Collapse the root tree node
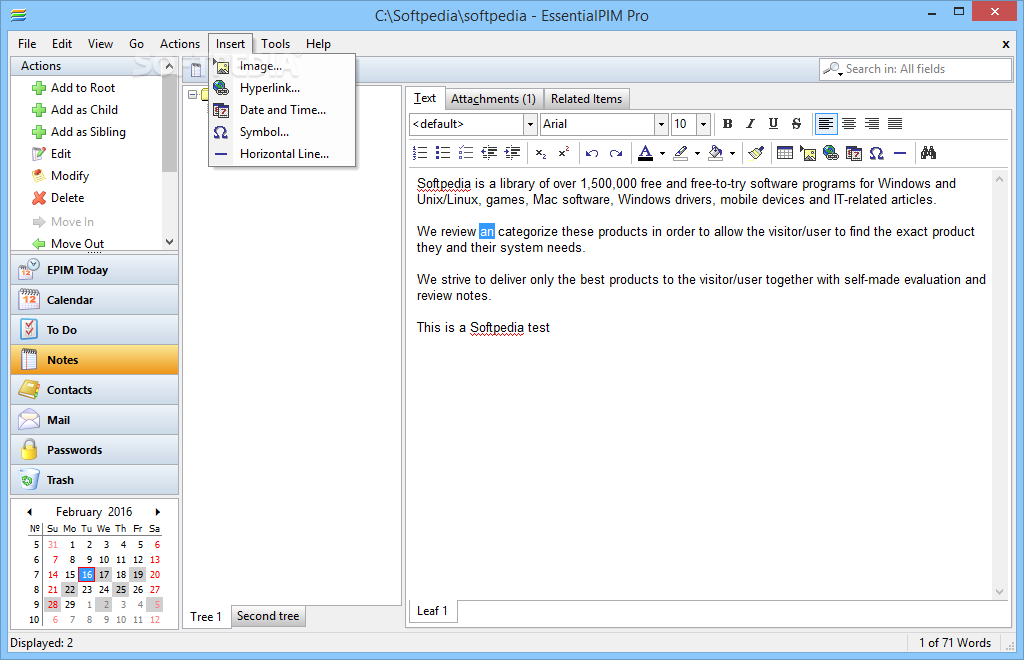Image resolution: width=1024 pixels, height=660 pixels. [193, 95]
